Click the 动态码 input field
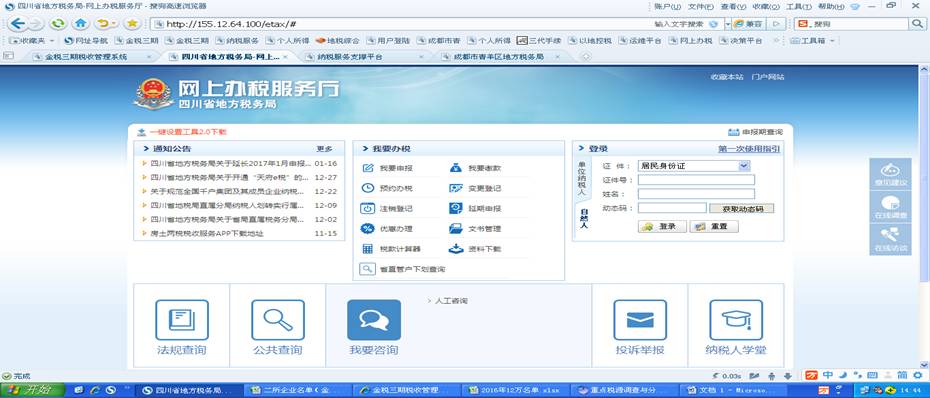The width and height of the screenshot is (930, 398). [x=672, y=208]
